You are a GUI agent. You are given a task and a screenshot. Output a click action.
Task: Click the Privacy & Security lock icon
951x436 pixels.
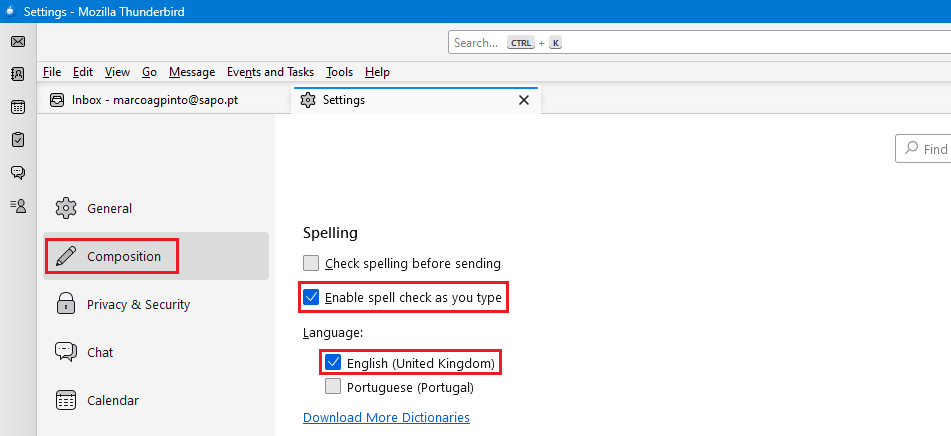point(66,304)
